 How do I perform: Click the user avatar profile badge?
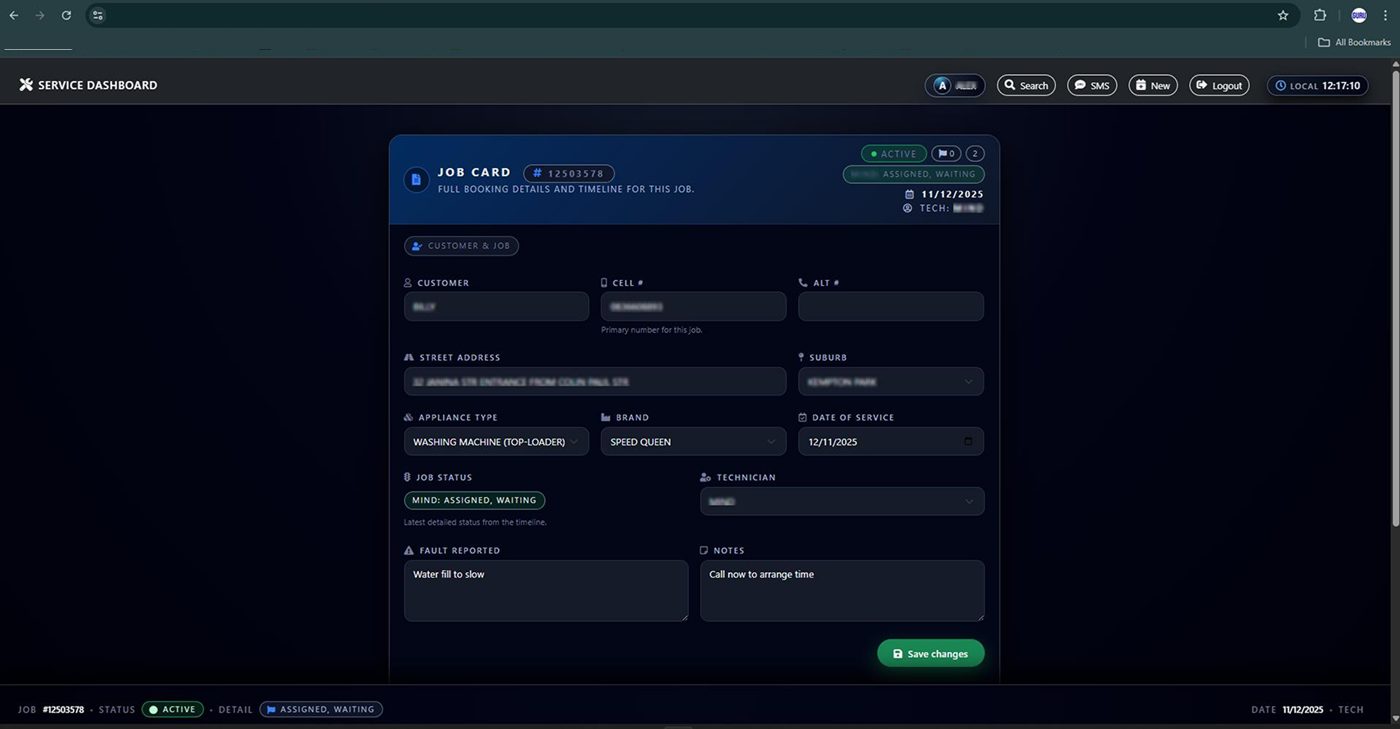click(954, 86)
